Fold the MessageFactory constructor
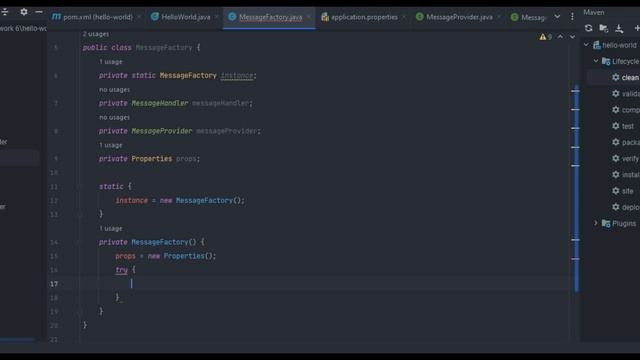Viewport: 640px width, 360px height. (x=80, y=242)
